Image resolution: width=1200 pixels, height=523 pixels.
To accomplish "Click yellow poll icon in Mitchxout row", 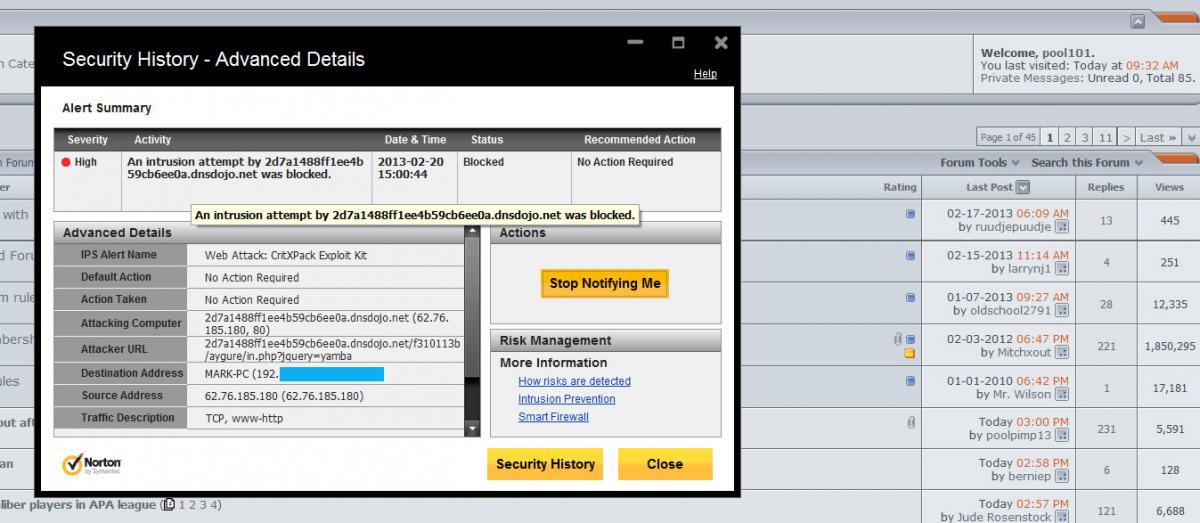I will tap(910, 353).
